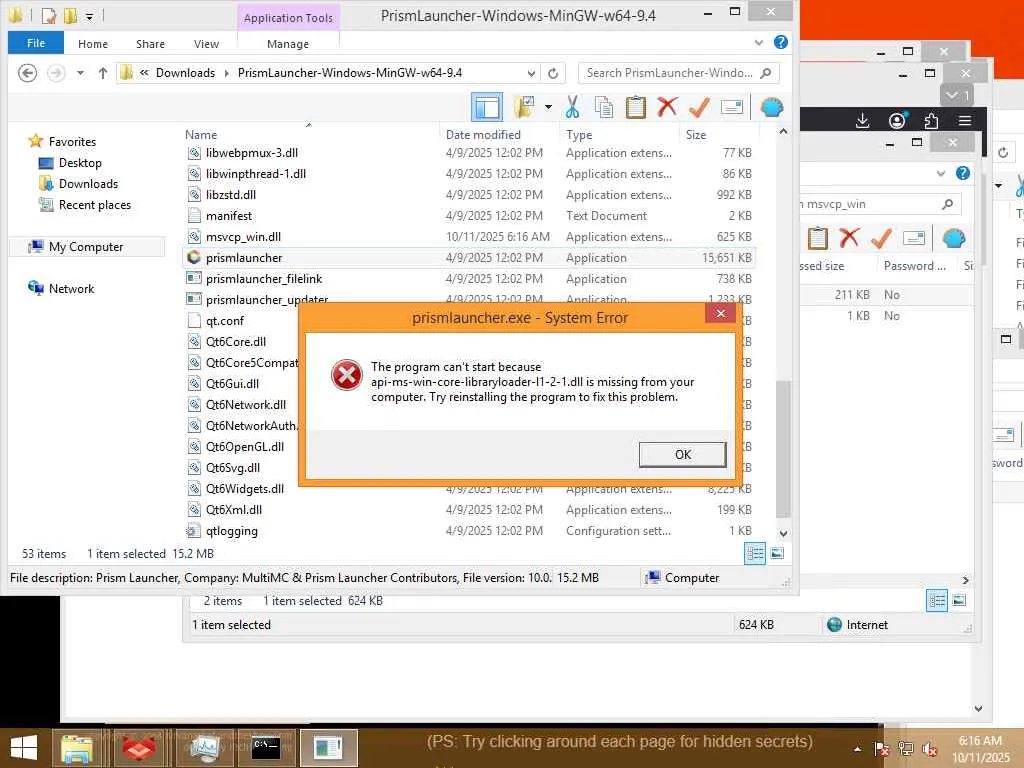
Task: Click the file list vertical scrollbar thumb
Action: (x=783, y=449)
